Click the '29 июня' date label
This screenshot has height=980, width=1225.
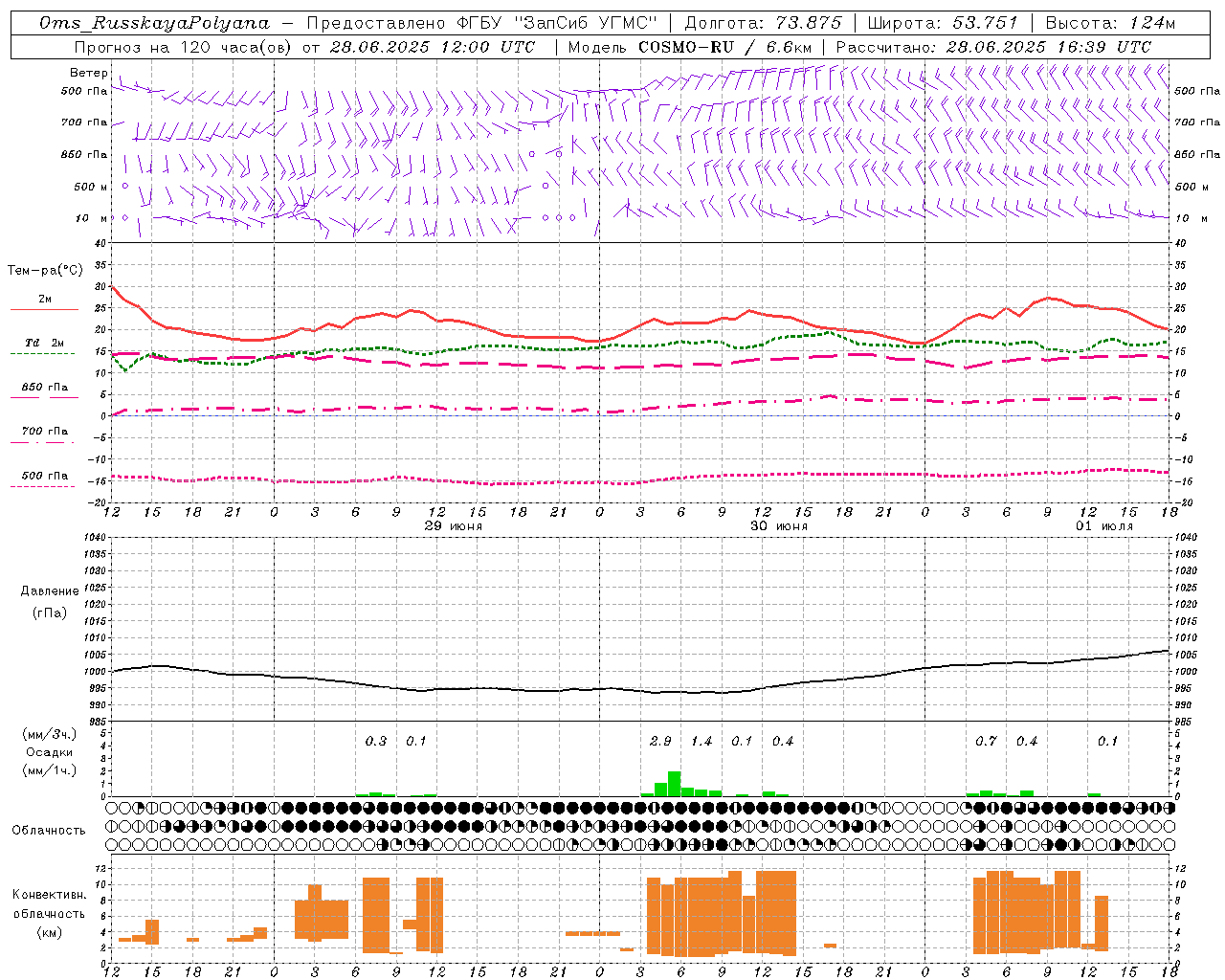(x=455, y=526)
